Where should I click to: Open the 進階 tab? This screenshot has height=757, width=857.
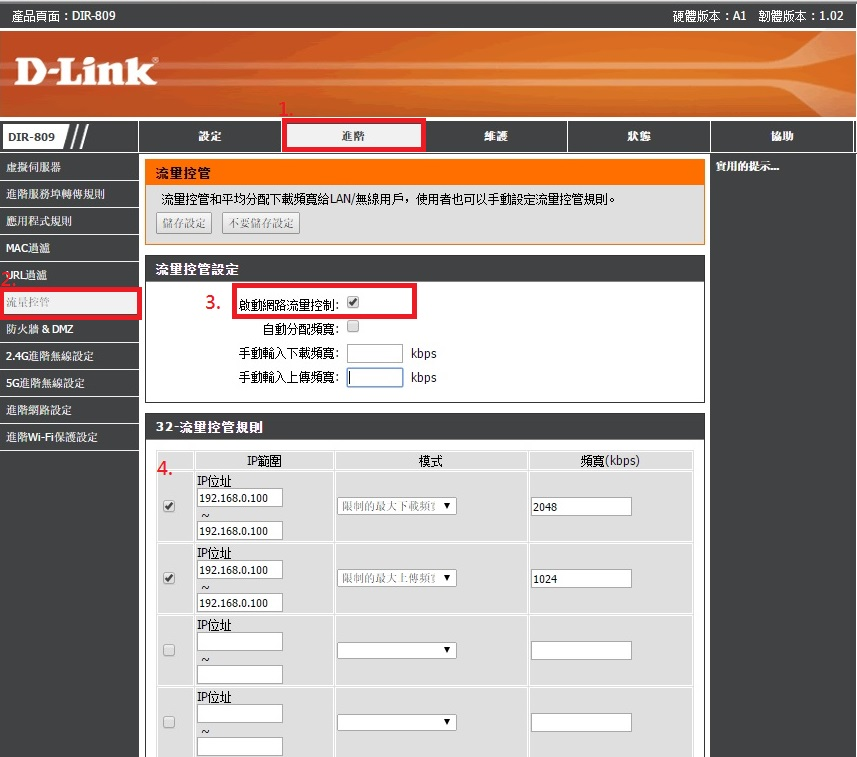(354, 136)
